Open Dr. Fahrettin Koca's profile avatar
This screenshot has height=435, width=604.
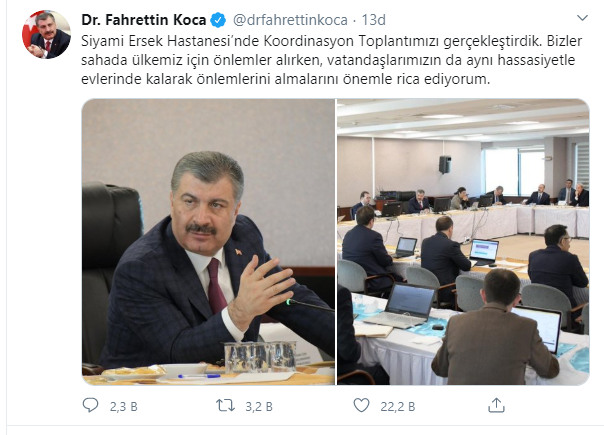click(46, 34)
